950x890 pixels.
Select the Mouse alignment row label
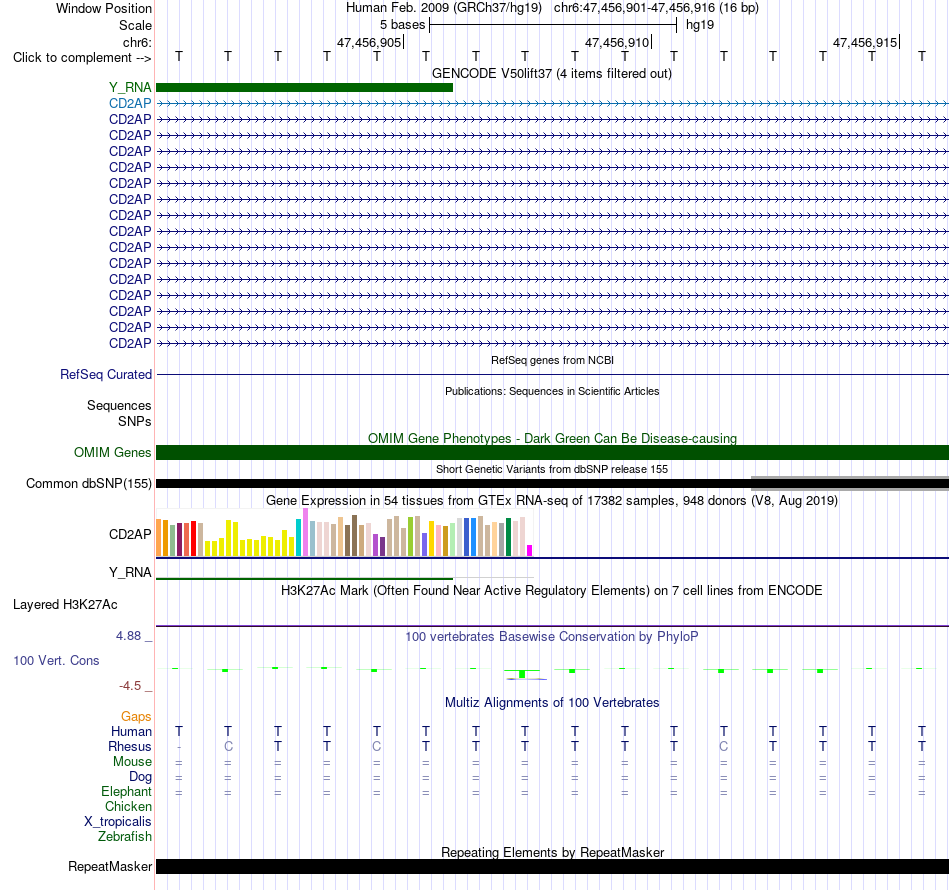(x=132, y=762)
